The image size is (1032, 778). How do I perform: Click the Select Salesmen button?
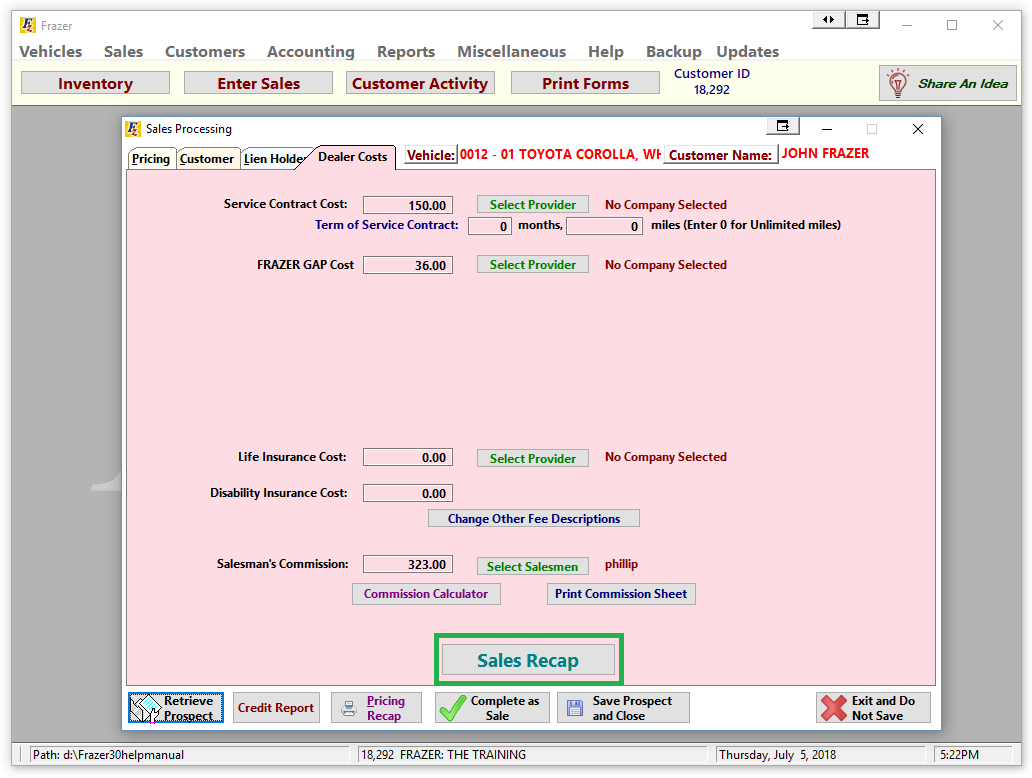(532, 566)
